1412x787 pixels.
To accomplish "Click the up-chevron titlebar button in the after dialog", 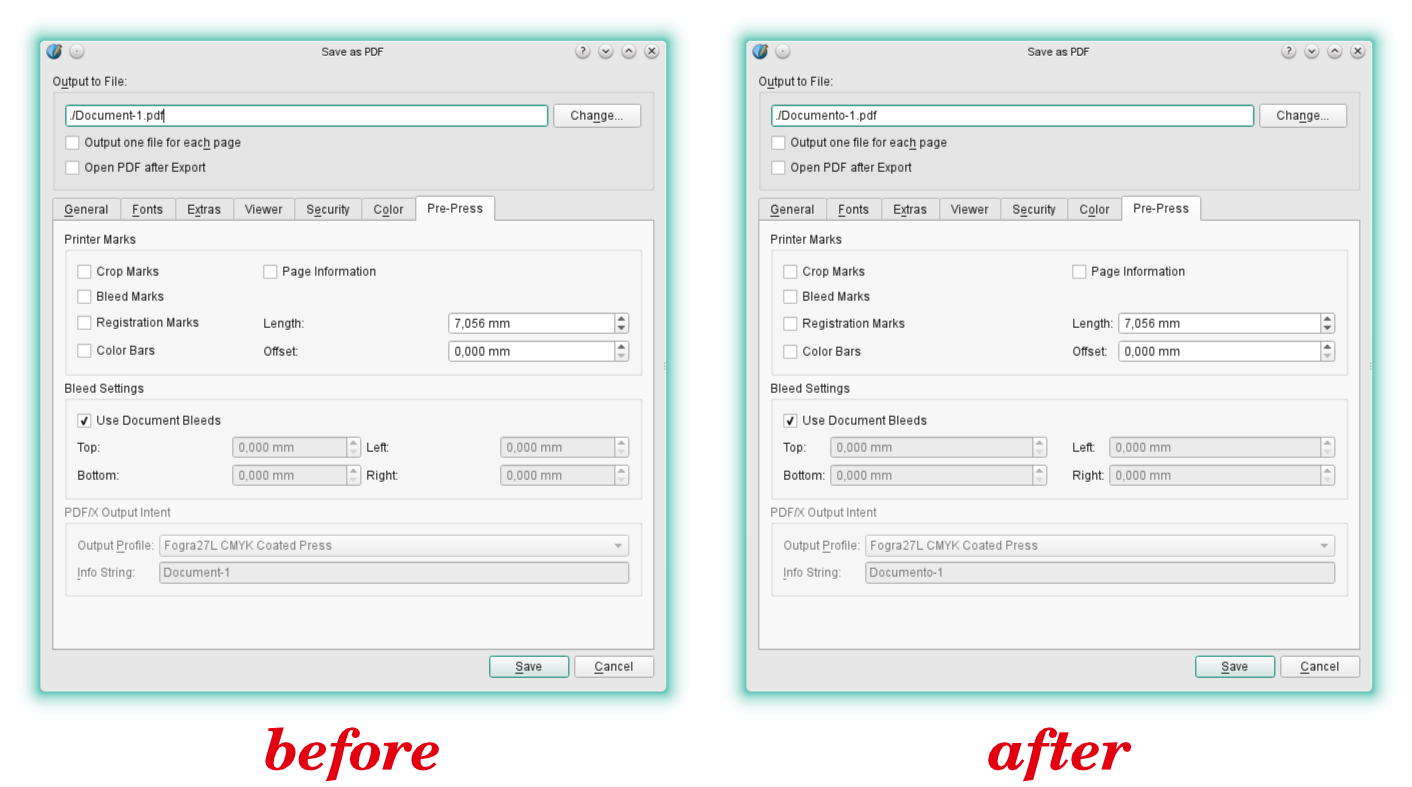I will click(1335, 52).
